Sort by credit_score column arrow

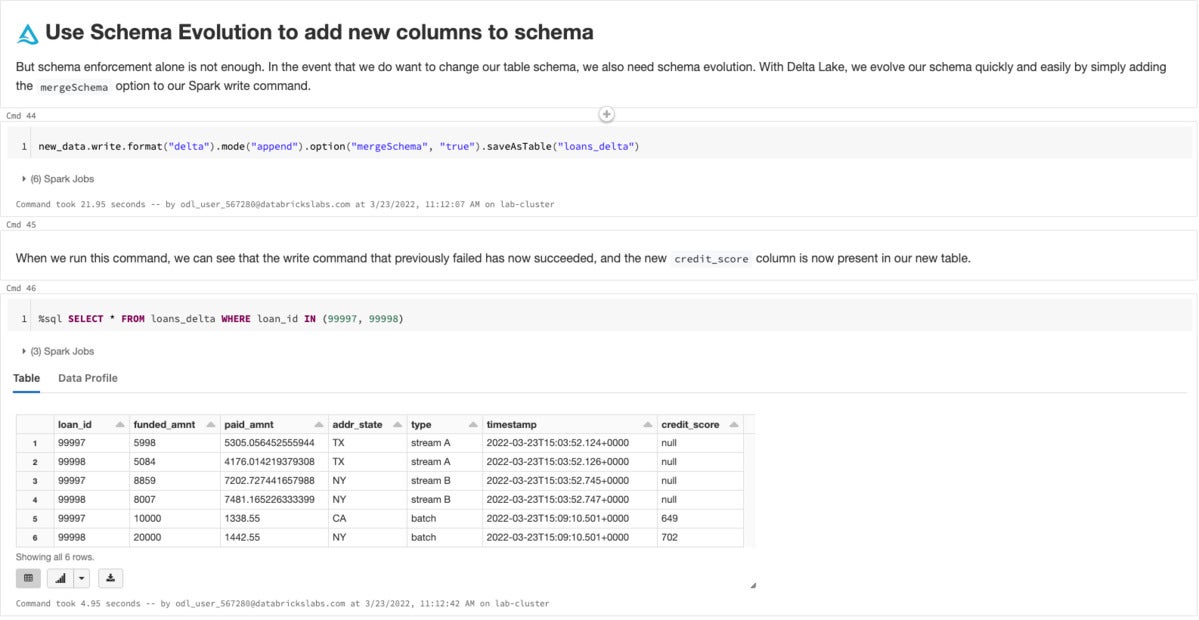734,424
